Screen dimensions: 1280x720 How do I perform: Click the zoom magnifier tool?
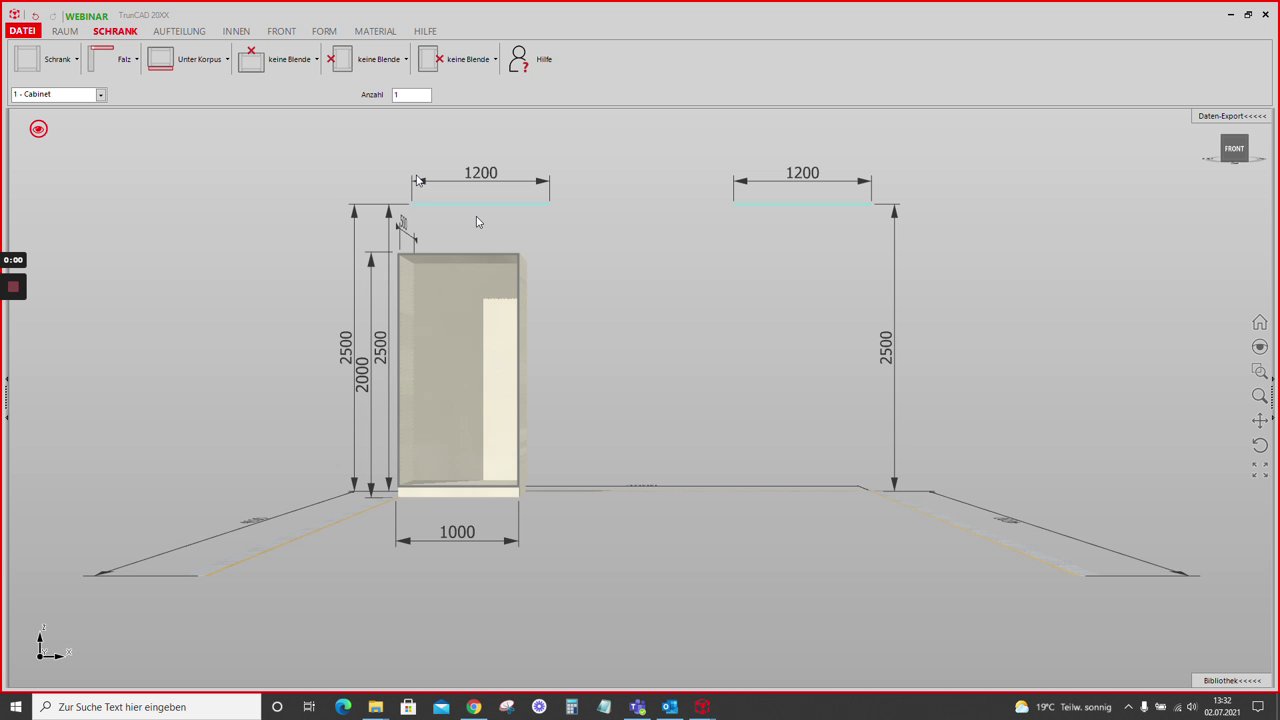pos(1259,396)
